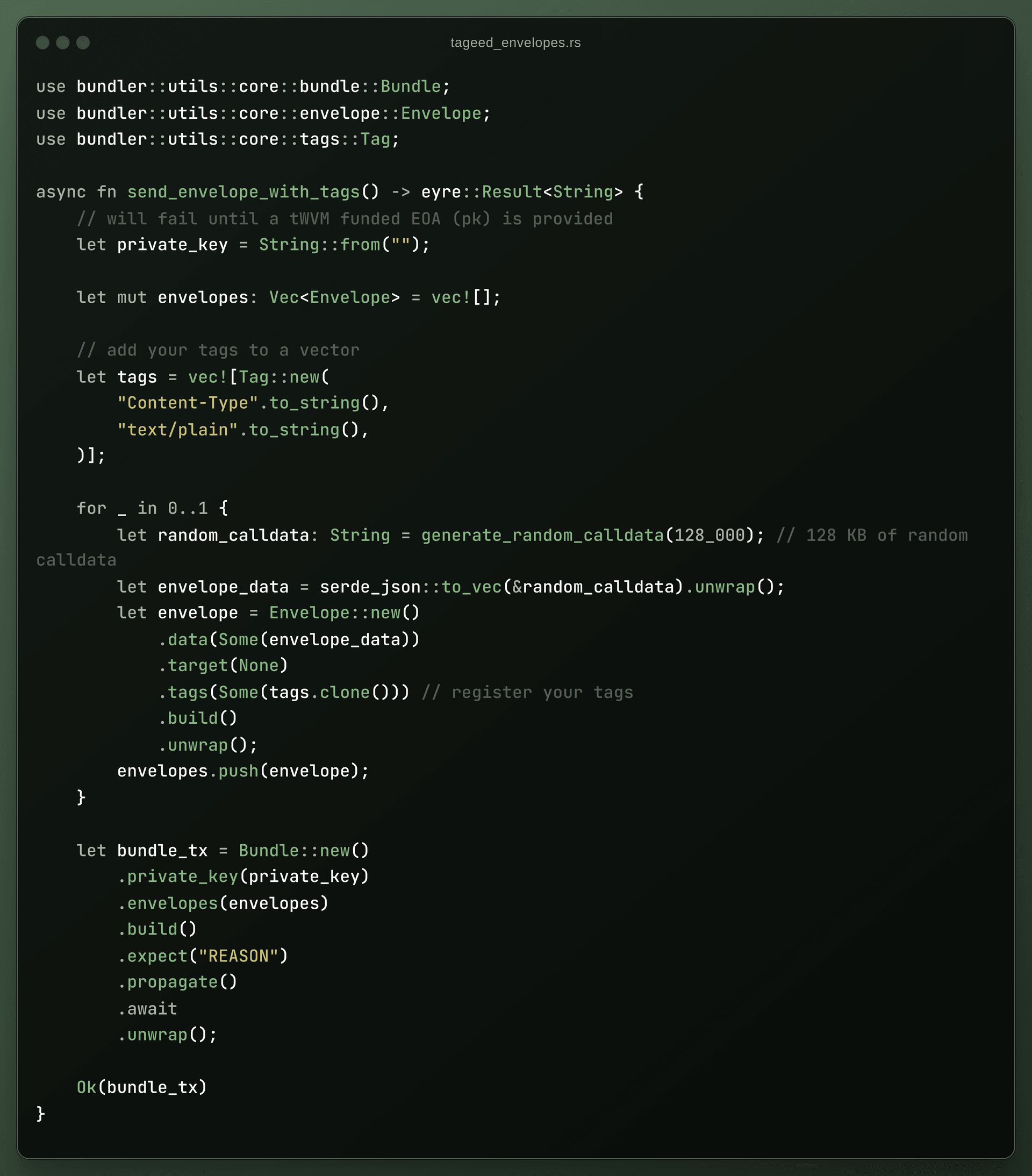Click the .propagate() method call
The image size is (1032, 1176).
point(177,982)
